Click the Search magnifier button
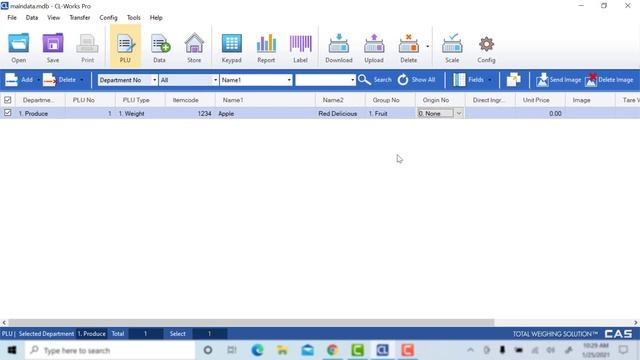 [375, 80]
